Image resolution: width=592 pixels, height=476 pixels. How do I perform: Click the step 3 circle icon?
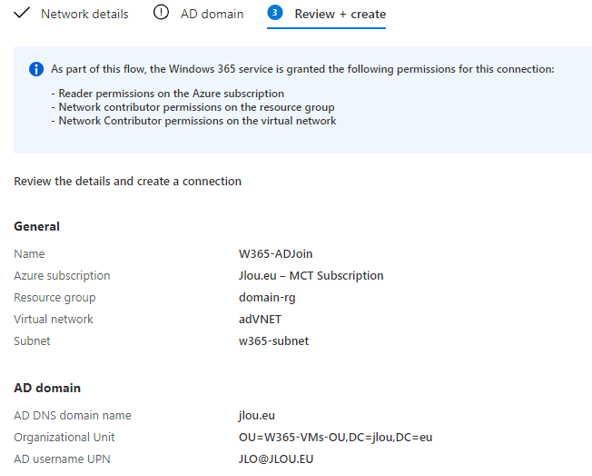click(x=275, y=12)
